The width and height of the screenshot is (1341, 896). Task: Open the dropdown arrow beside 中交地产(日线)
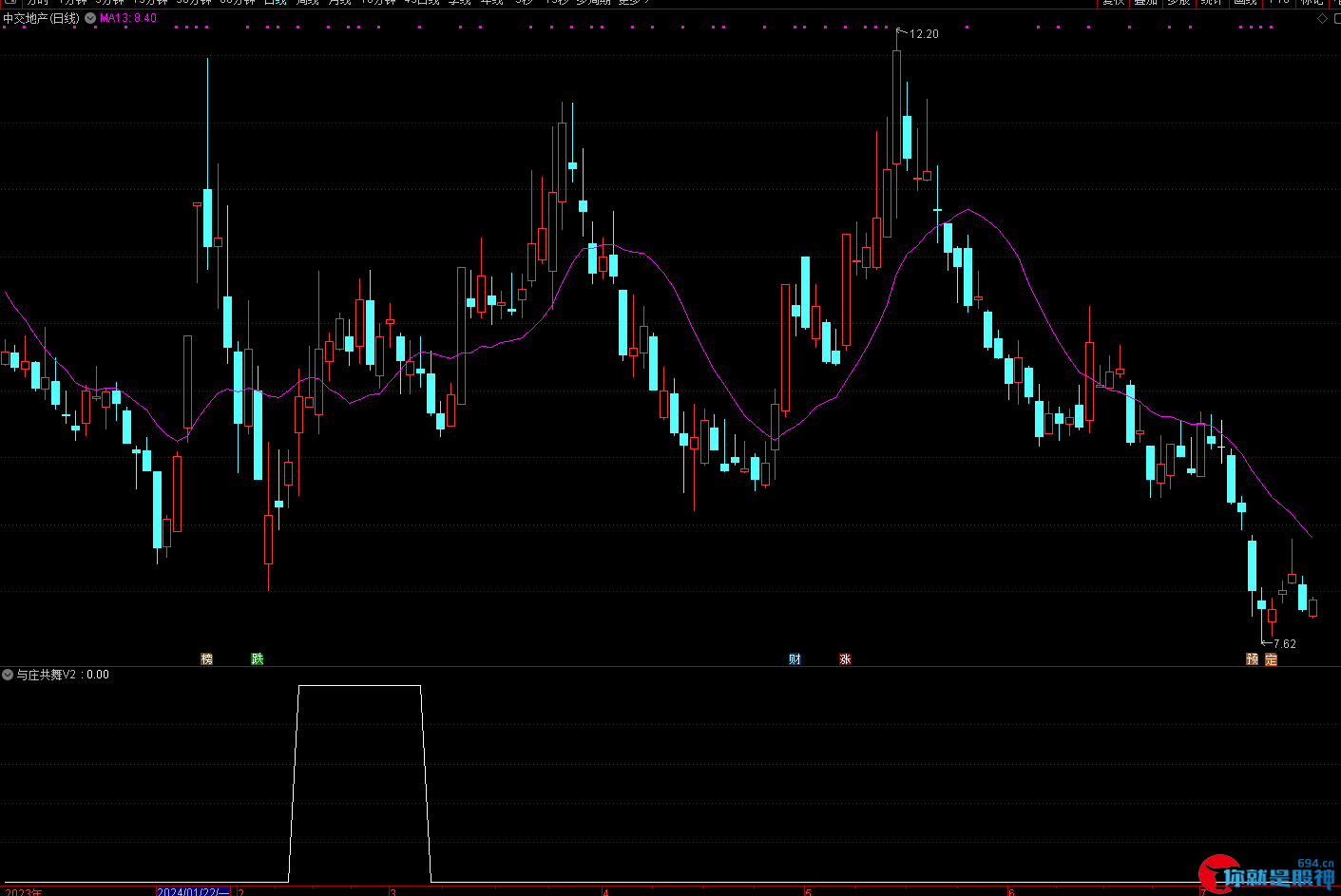[90, 18]
